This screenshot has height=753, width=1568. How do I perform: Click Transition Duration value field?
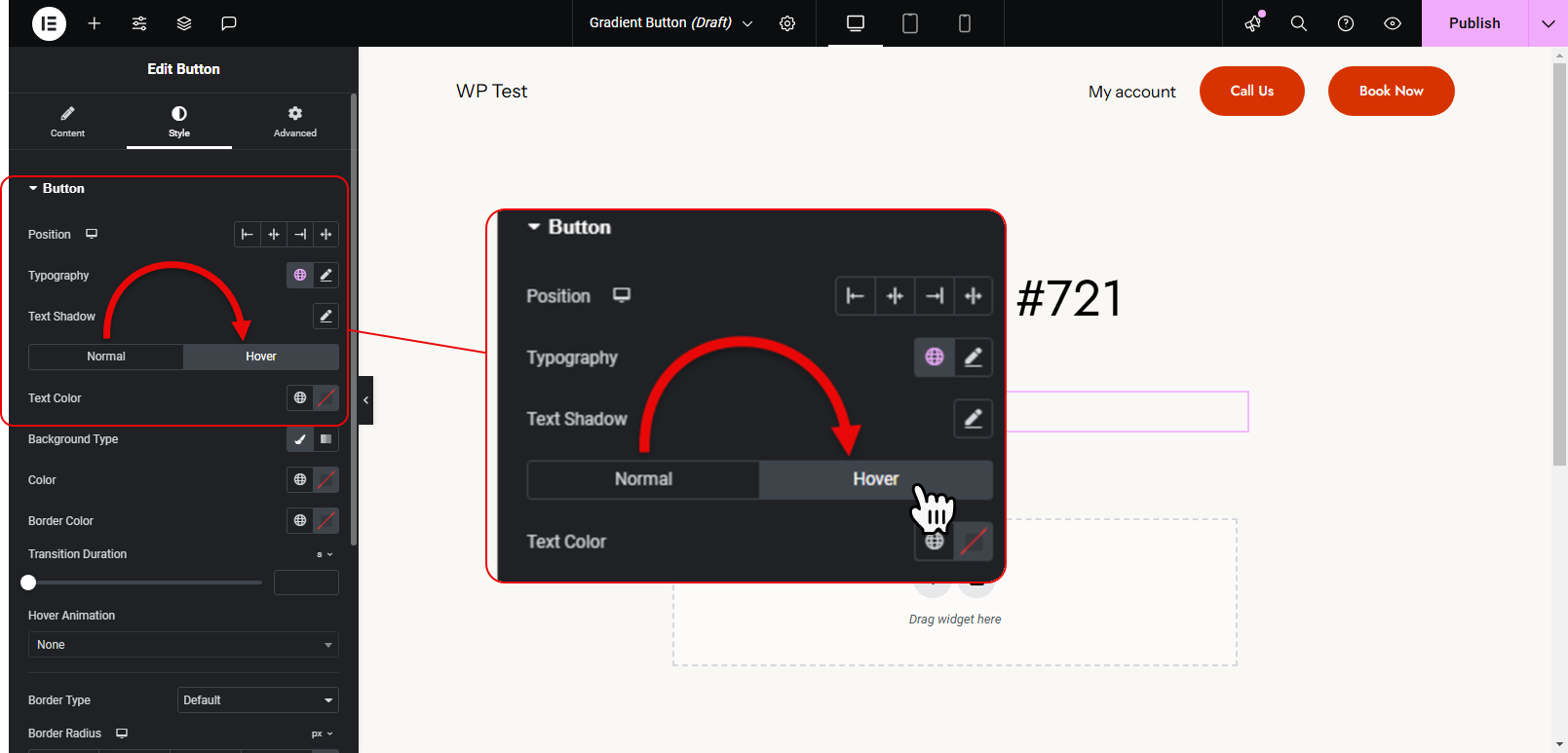(306, 583)
